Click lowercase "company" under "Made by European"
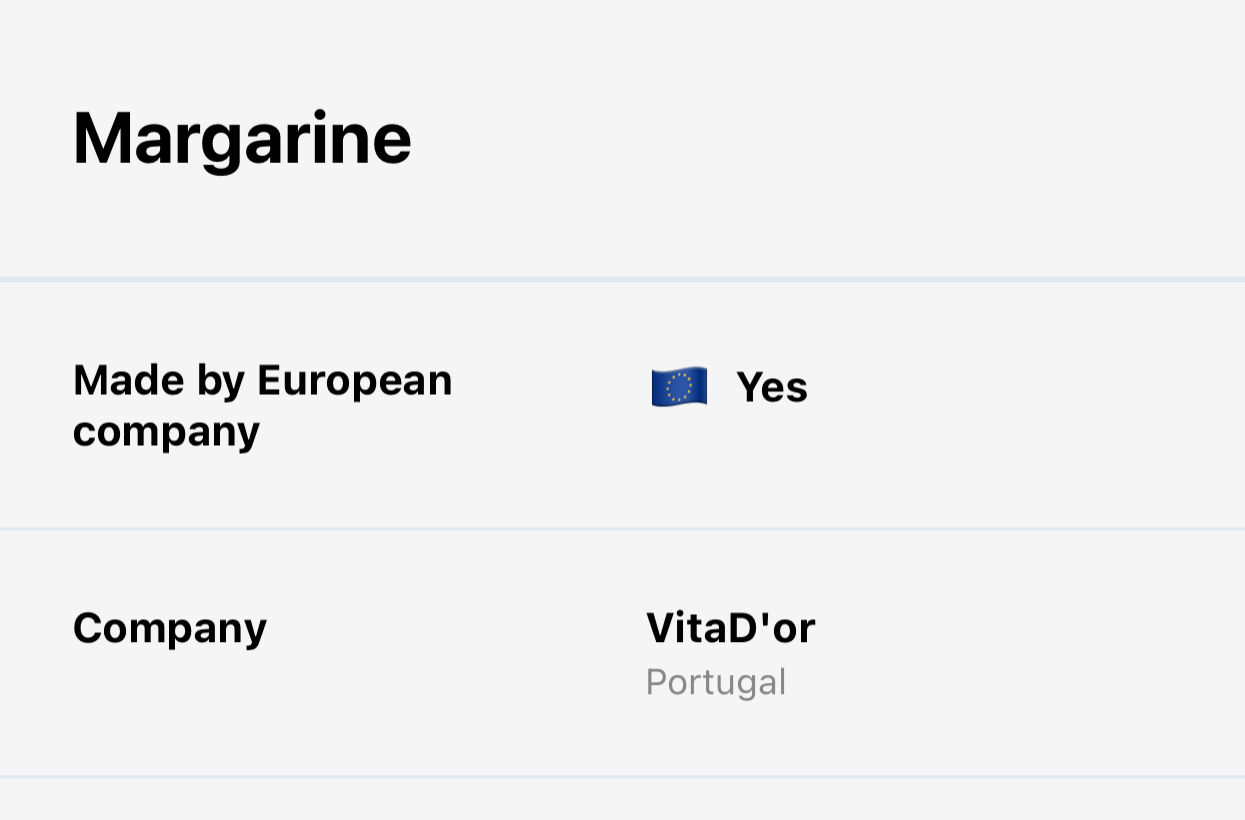Image resolution: width=1245 pixels, height=820 pixels. pos(166,432)
